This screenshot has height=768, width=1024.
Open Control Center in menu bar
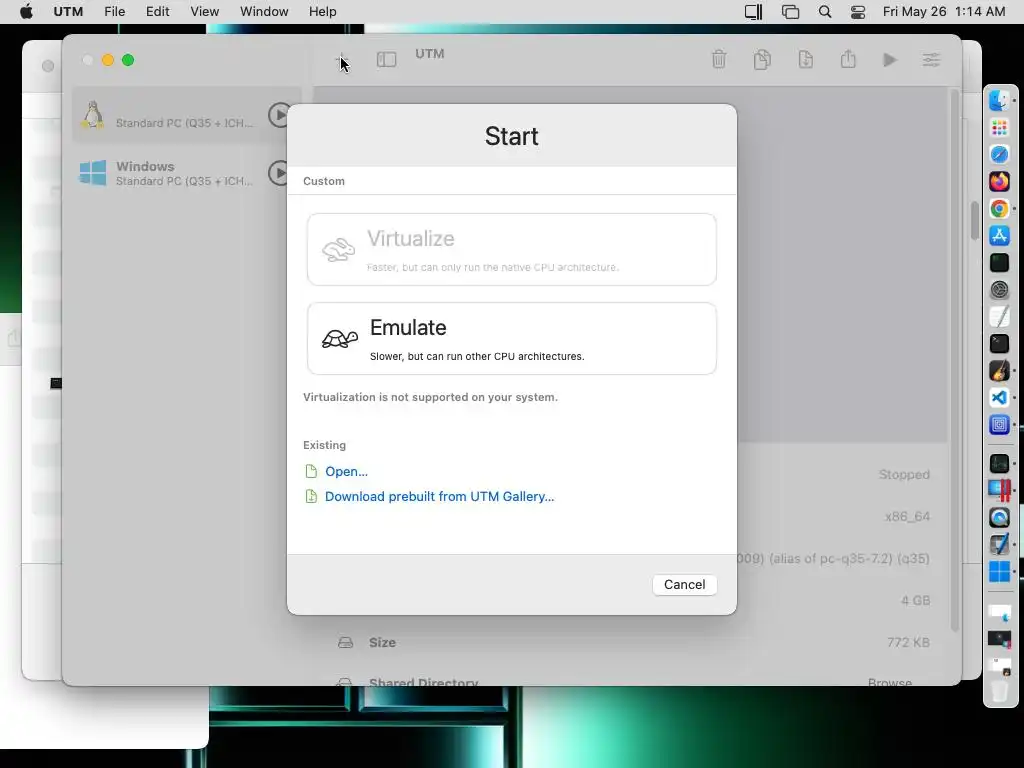pos(858,12)
